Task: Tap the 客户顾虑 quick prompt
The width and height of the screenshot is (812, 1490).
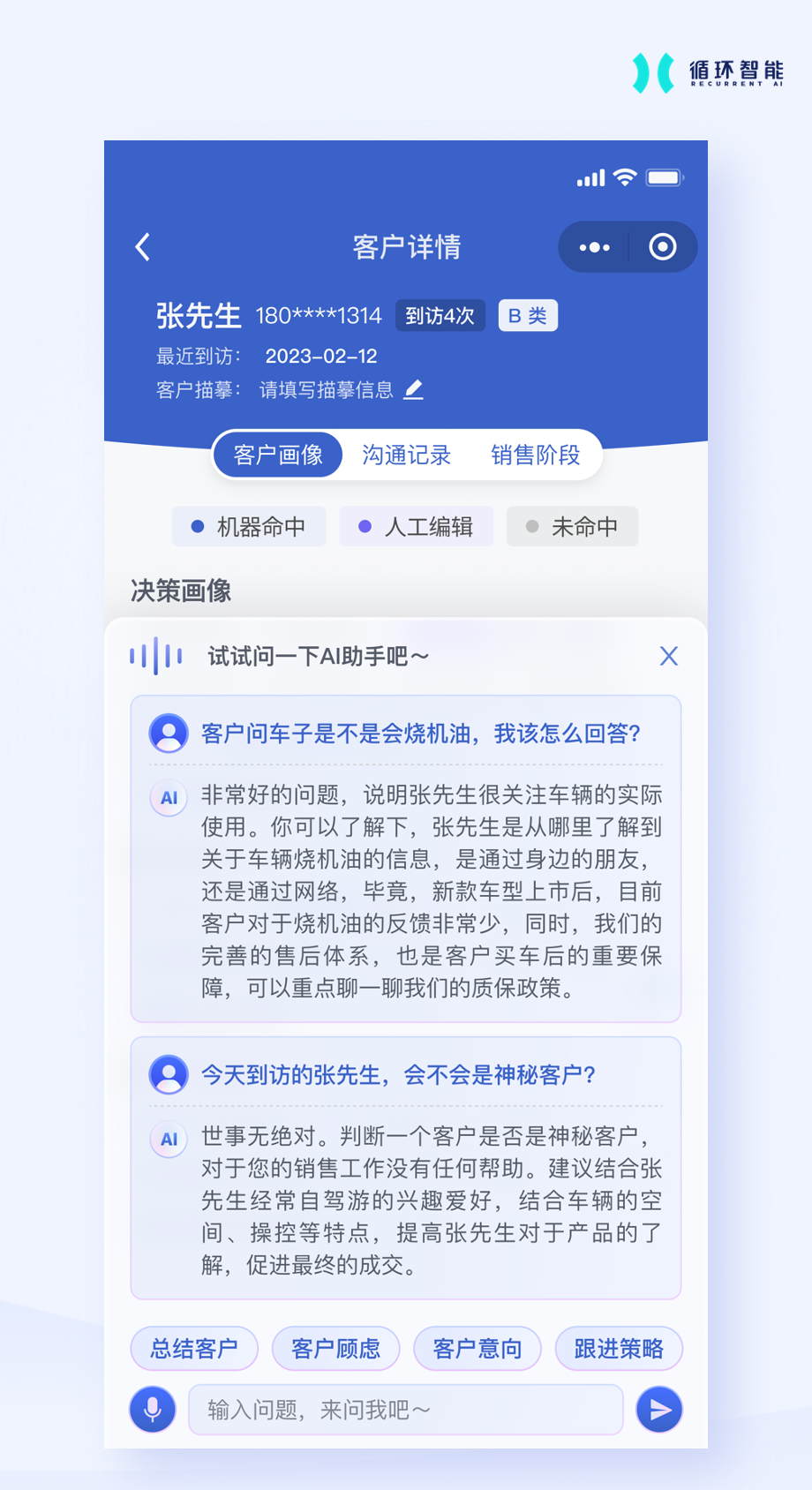Action: pos(336,1349)
